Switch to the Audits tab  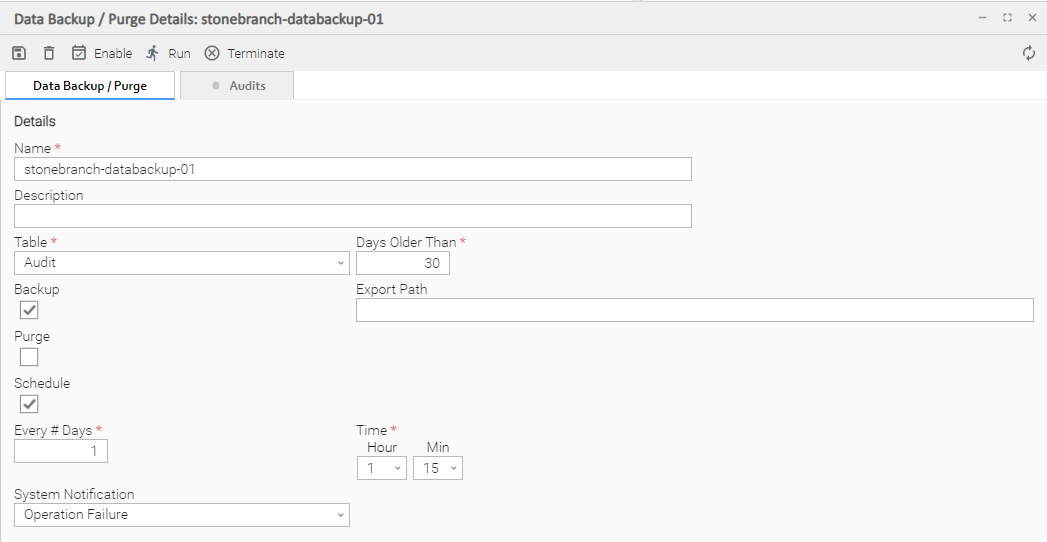[x=237, y=86]
